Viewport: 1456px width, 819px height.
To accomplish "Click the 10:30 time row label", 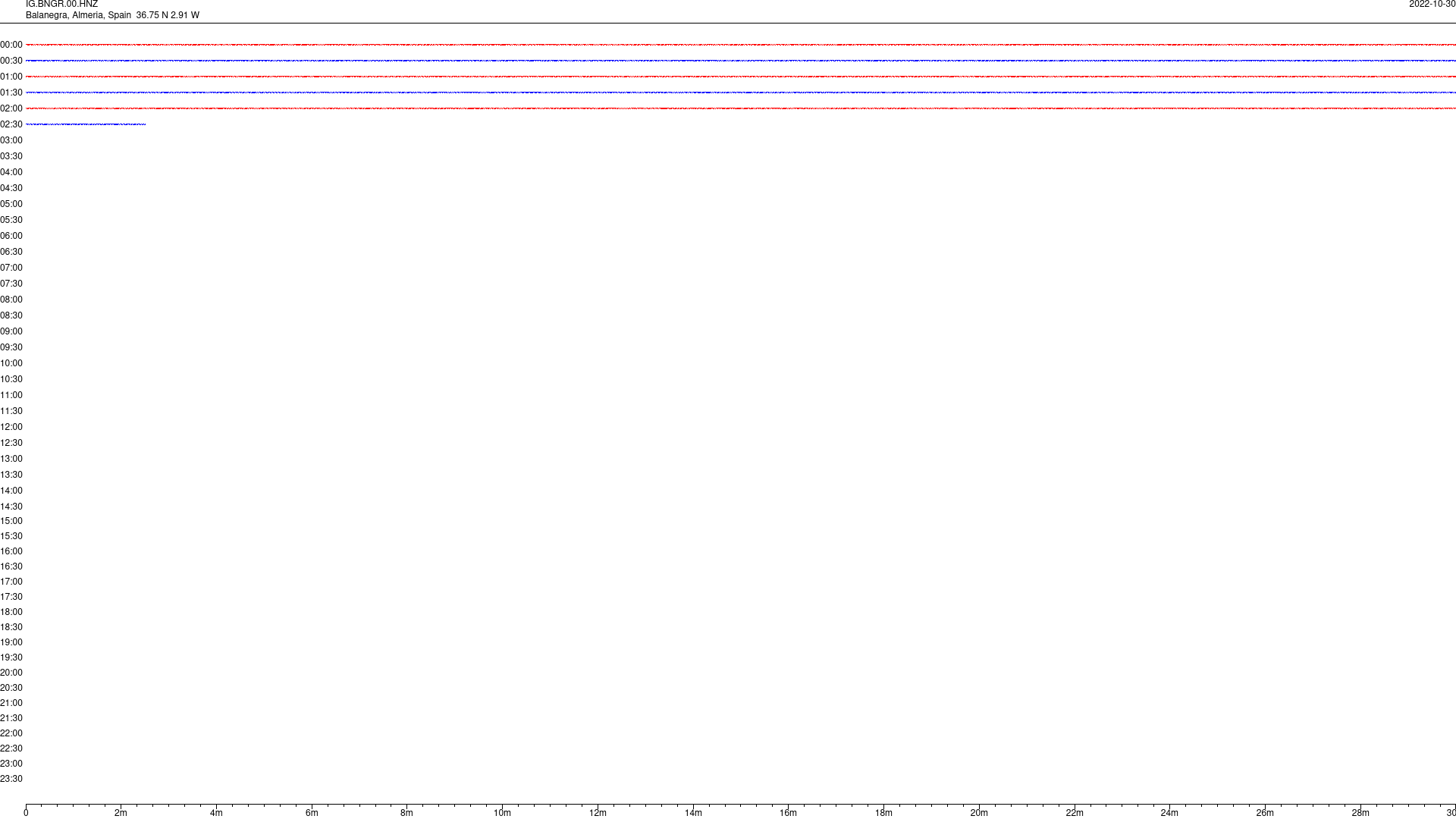I will pos(11,379).
